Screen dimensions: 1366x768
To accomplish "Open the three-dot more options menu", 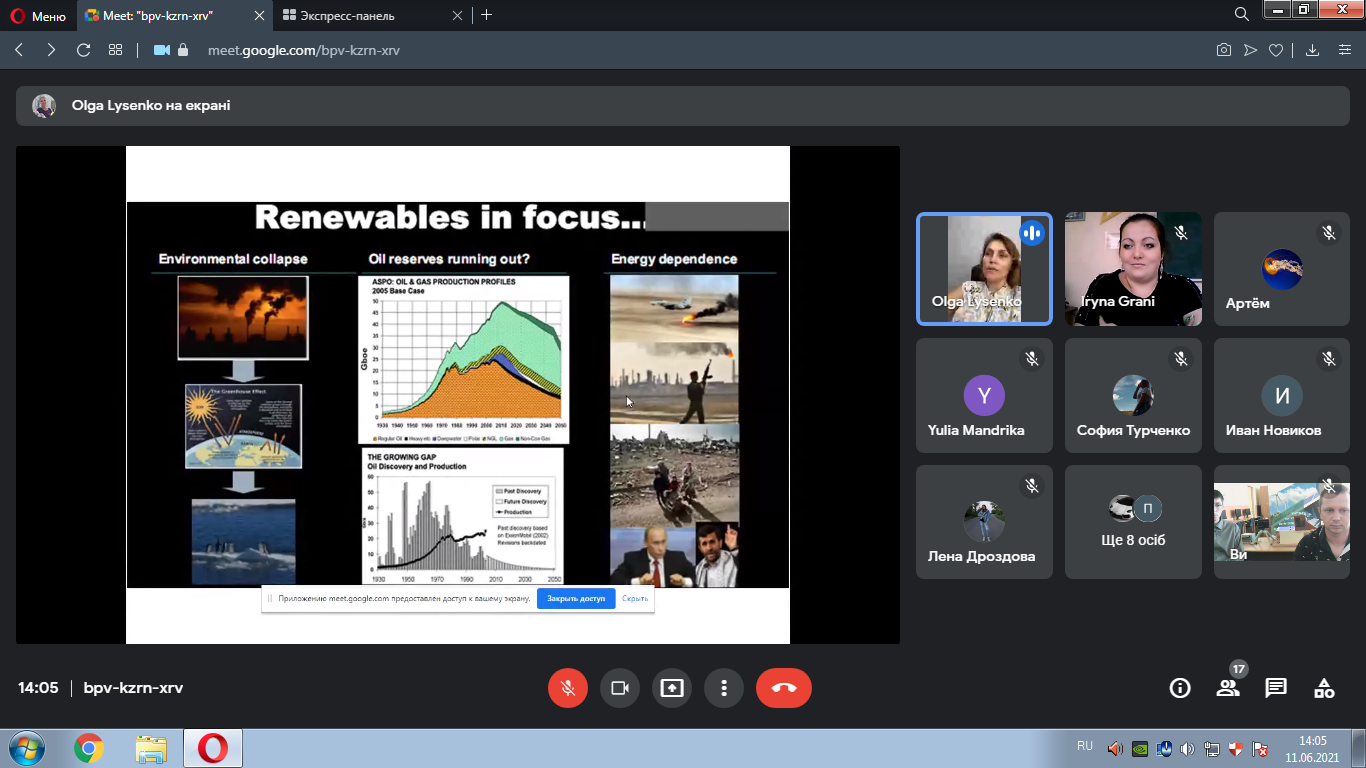I will pyautogui.click(x=723, y=688).
